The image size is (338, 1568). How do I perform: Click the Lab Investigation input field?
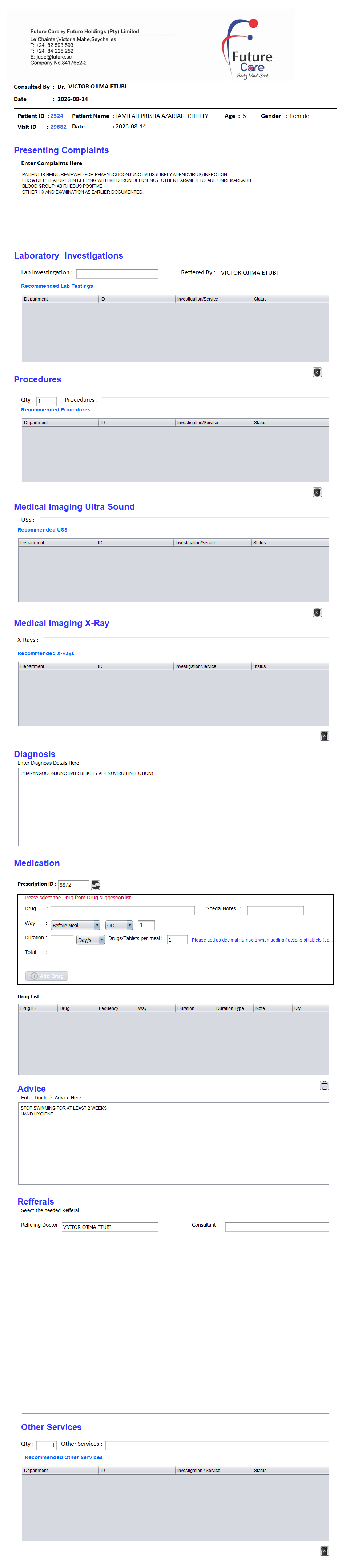117,274
